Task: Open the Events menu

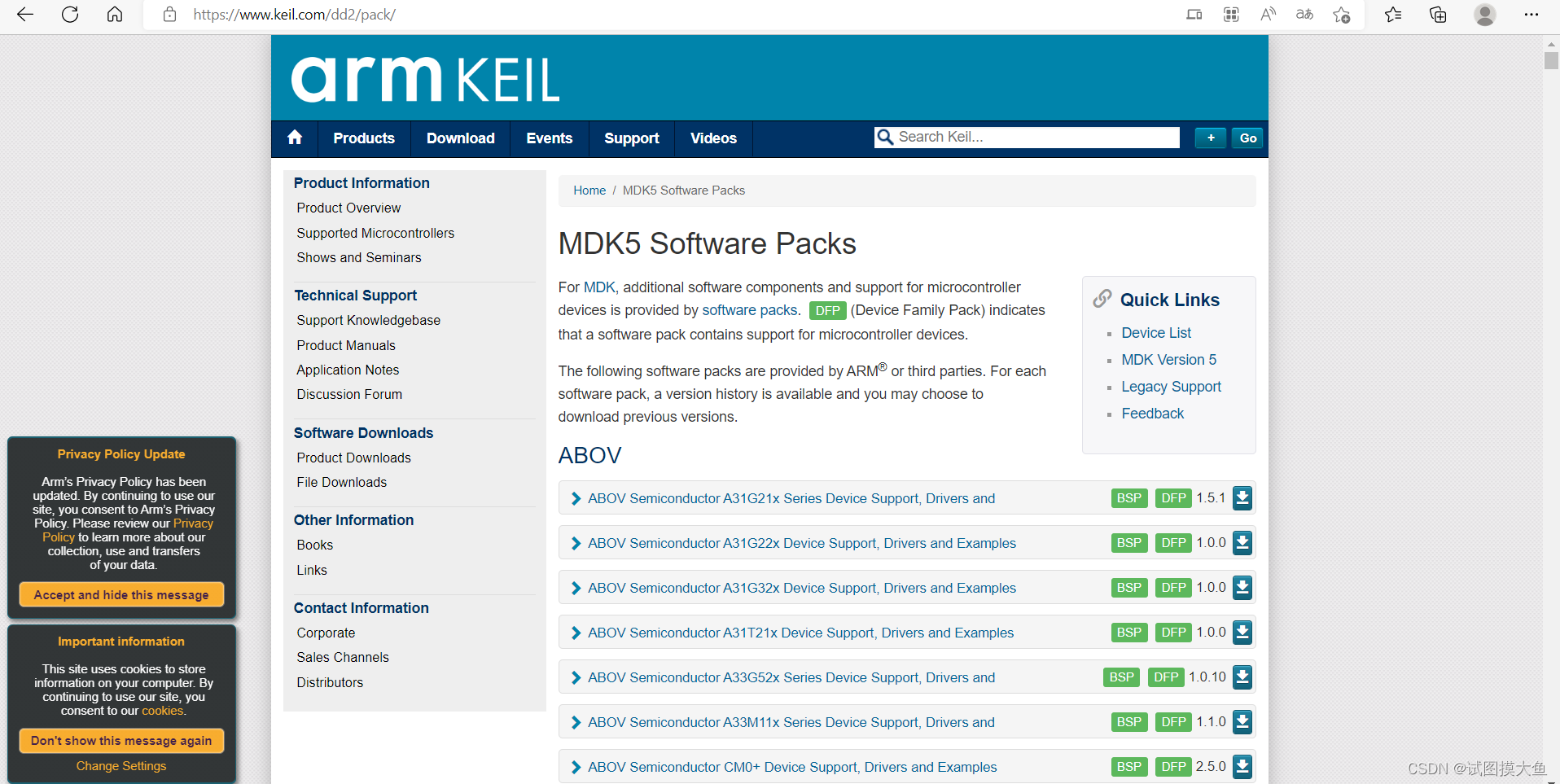Action: click(550, 138)
